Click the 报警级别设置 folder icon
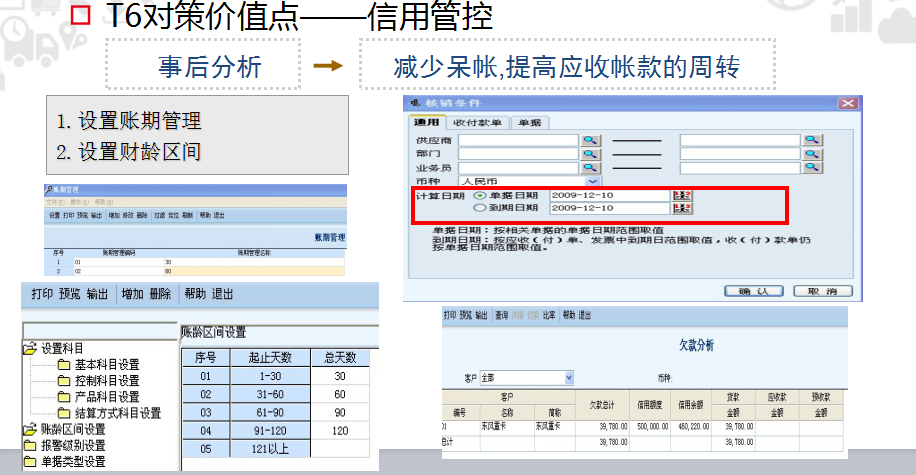The width and height of the screenshot is (916, 475). (30, 446)
